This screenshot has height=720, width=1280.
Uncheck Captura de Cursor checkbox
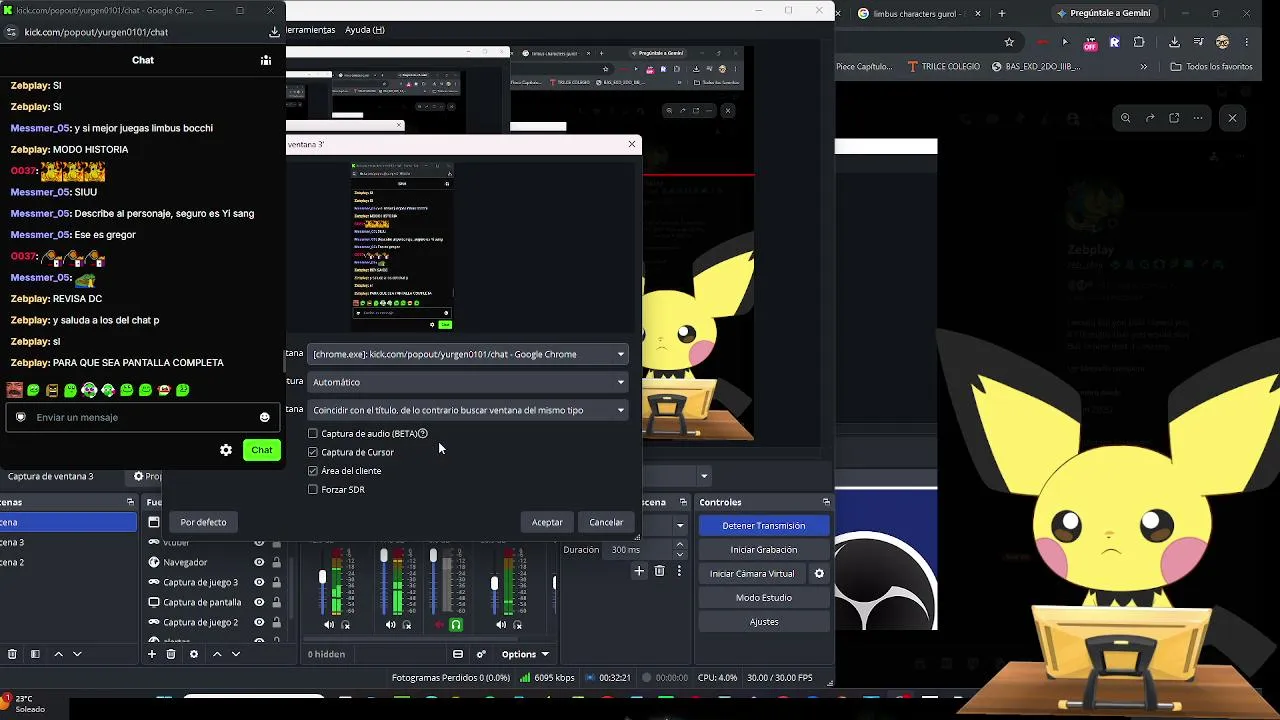coord(313,452)
